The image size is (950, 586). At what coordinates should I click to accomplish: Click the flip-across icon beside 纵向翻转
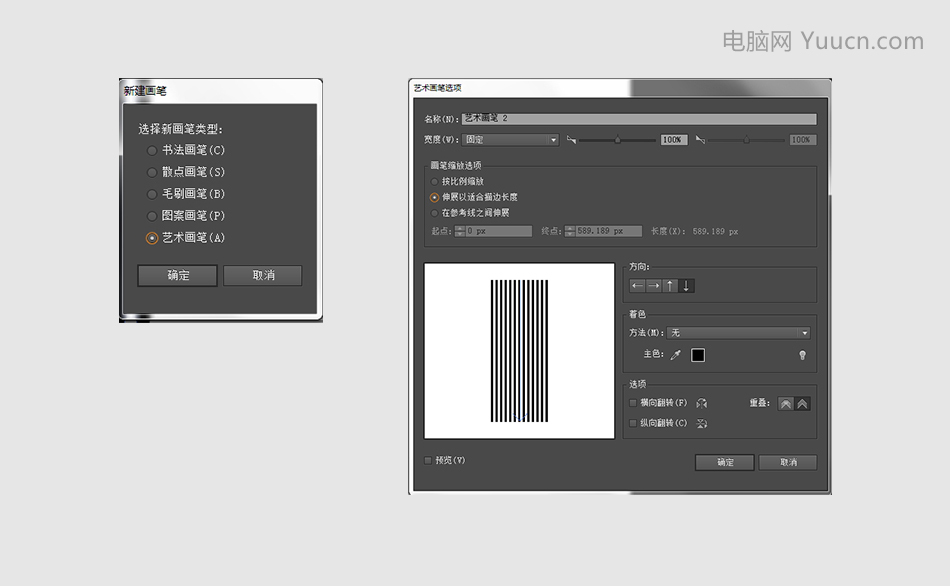[x=702, y=423]
